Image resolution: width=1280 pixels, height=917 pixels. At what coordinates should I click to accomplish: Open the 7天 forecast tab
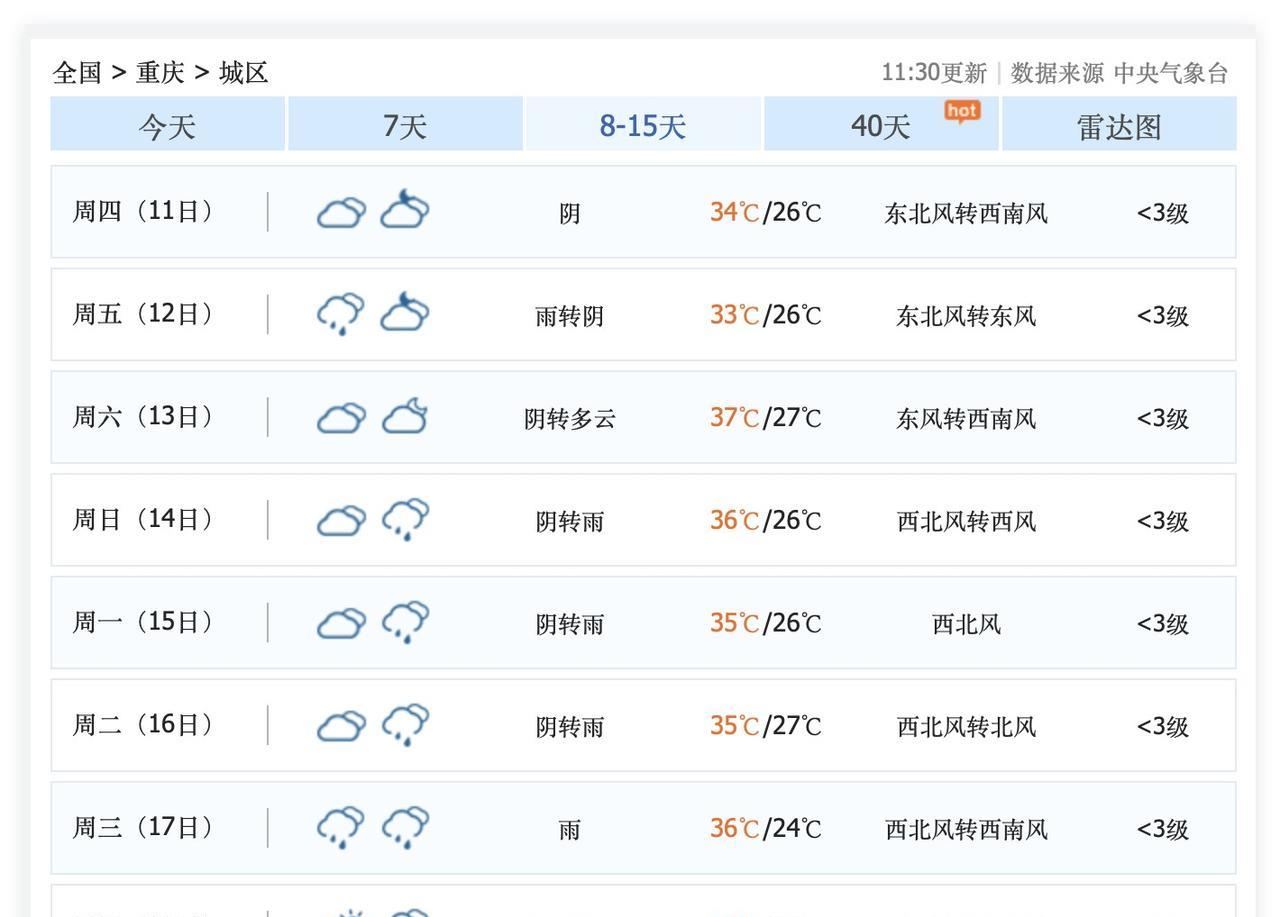[x=405, y=126]
